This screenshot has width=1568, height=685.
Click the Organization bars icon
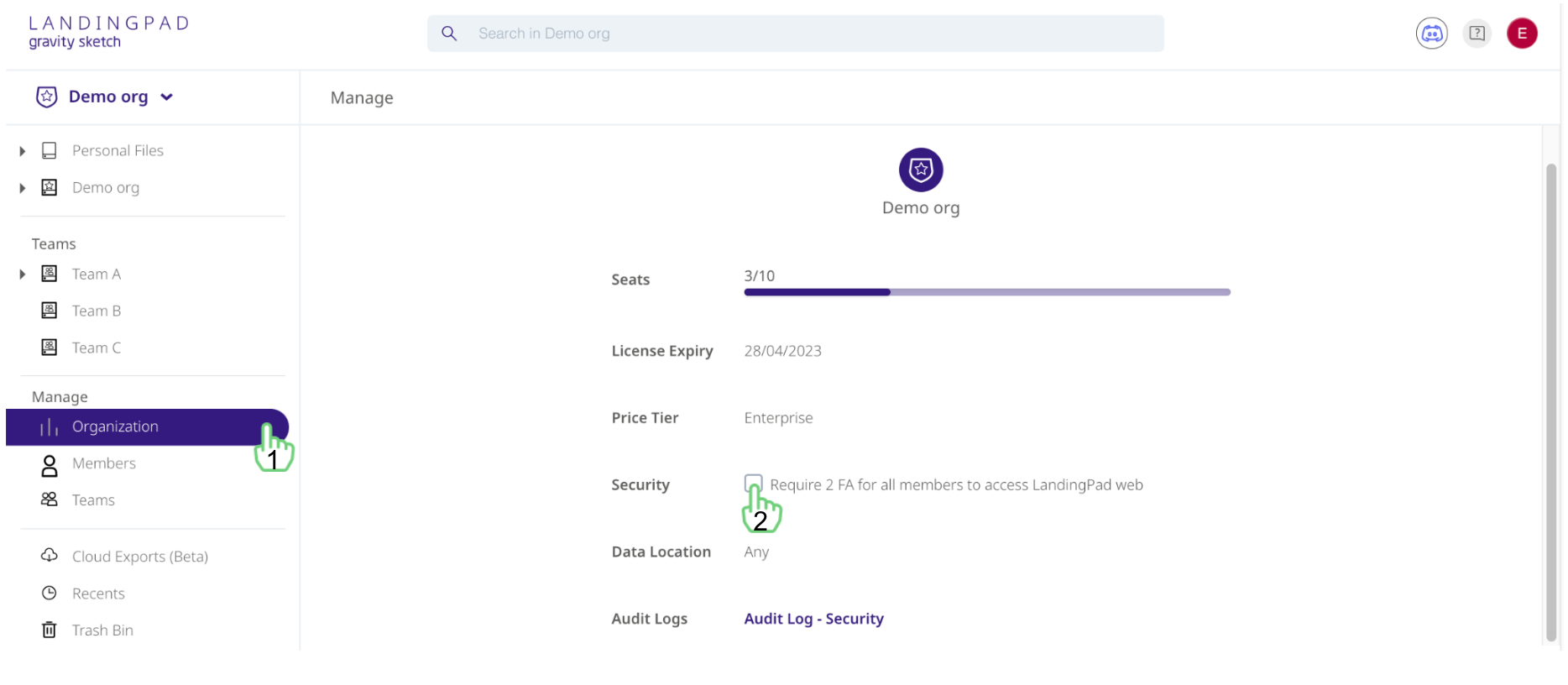coord(50,427)
